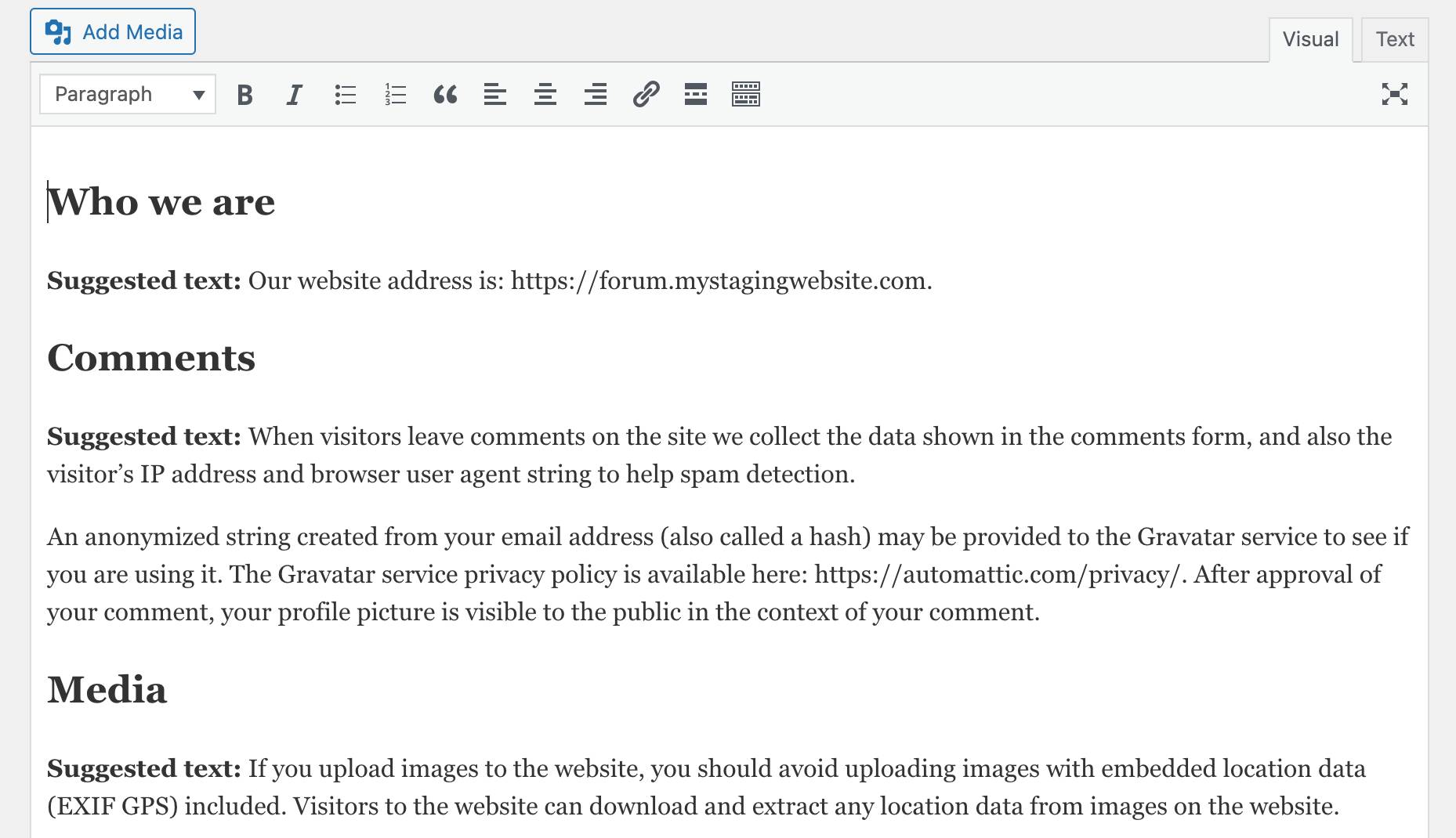Apply blockquote formatting
1456x838 pixels.
click(x=445, y=95)
